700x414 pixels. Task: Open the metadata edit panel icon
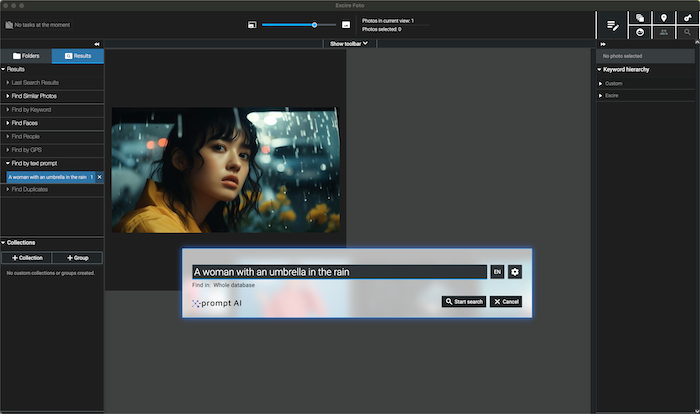point(613,24)
